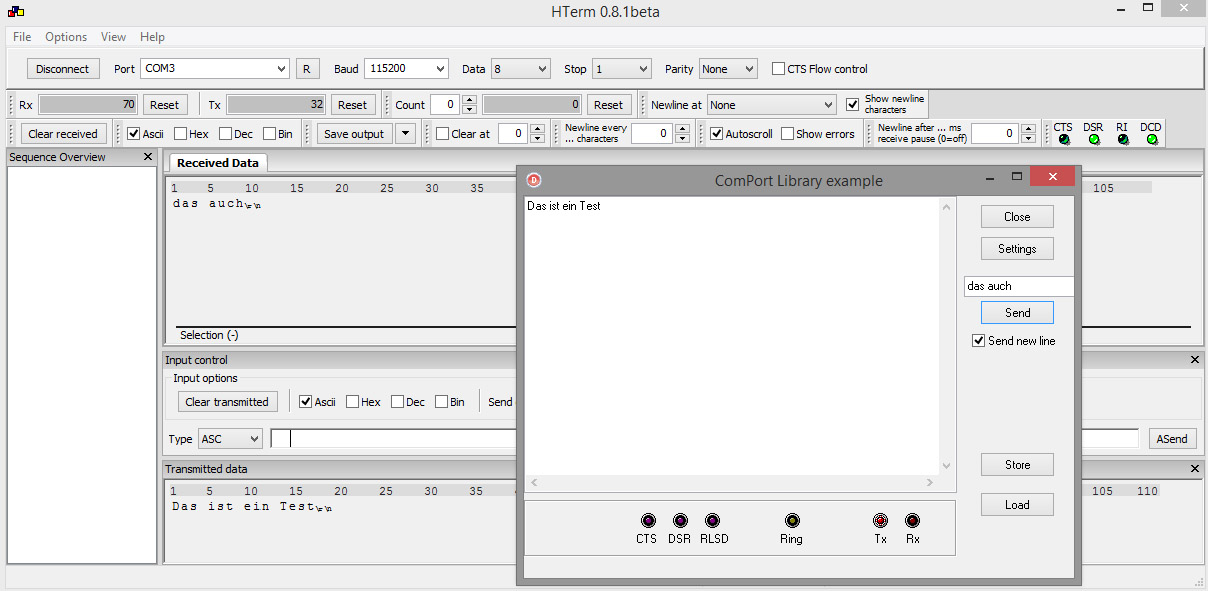This screenshot has width=1208, height=591.
Task: Click the Disconnect button
Action: click(63, 69)
